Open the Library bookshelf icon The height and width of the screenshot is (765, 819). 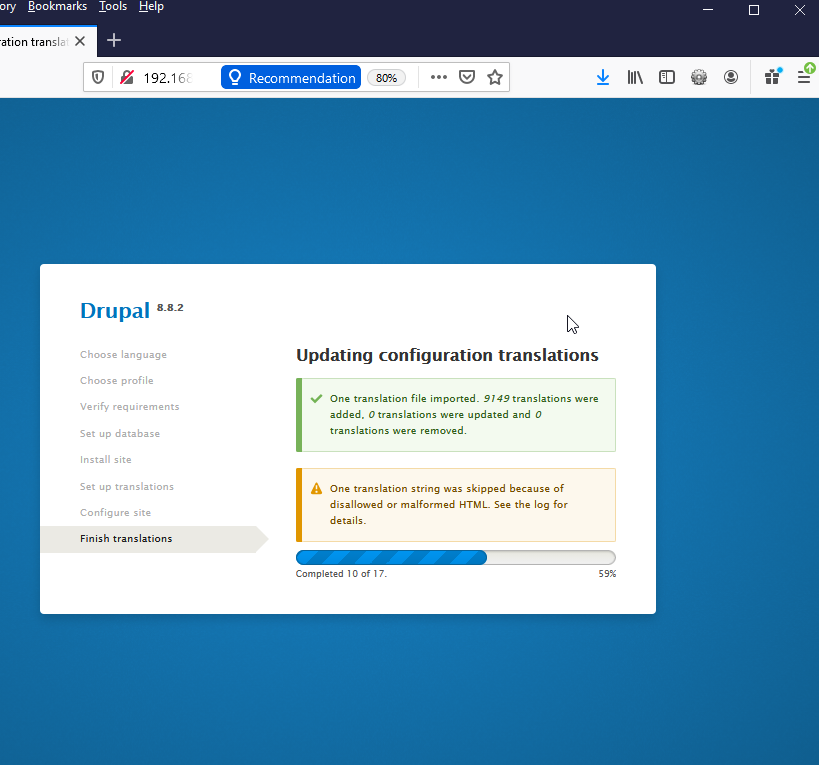tap(635, 77)
